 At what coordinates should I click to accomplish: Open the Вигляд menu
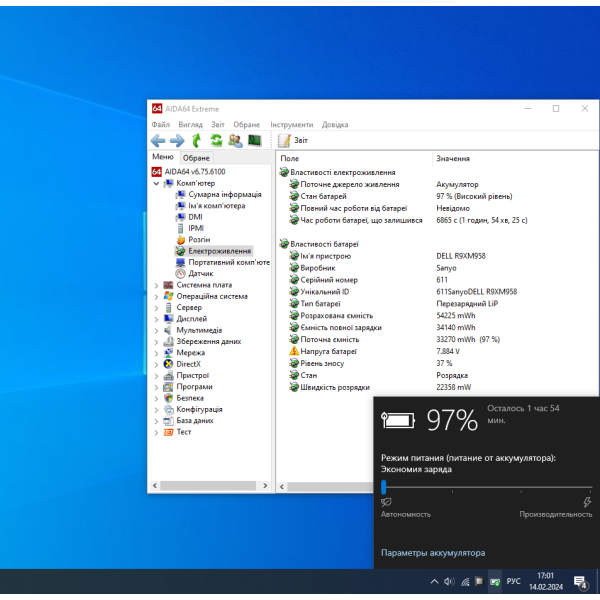click(x=190, y=124)
